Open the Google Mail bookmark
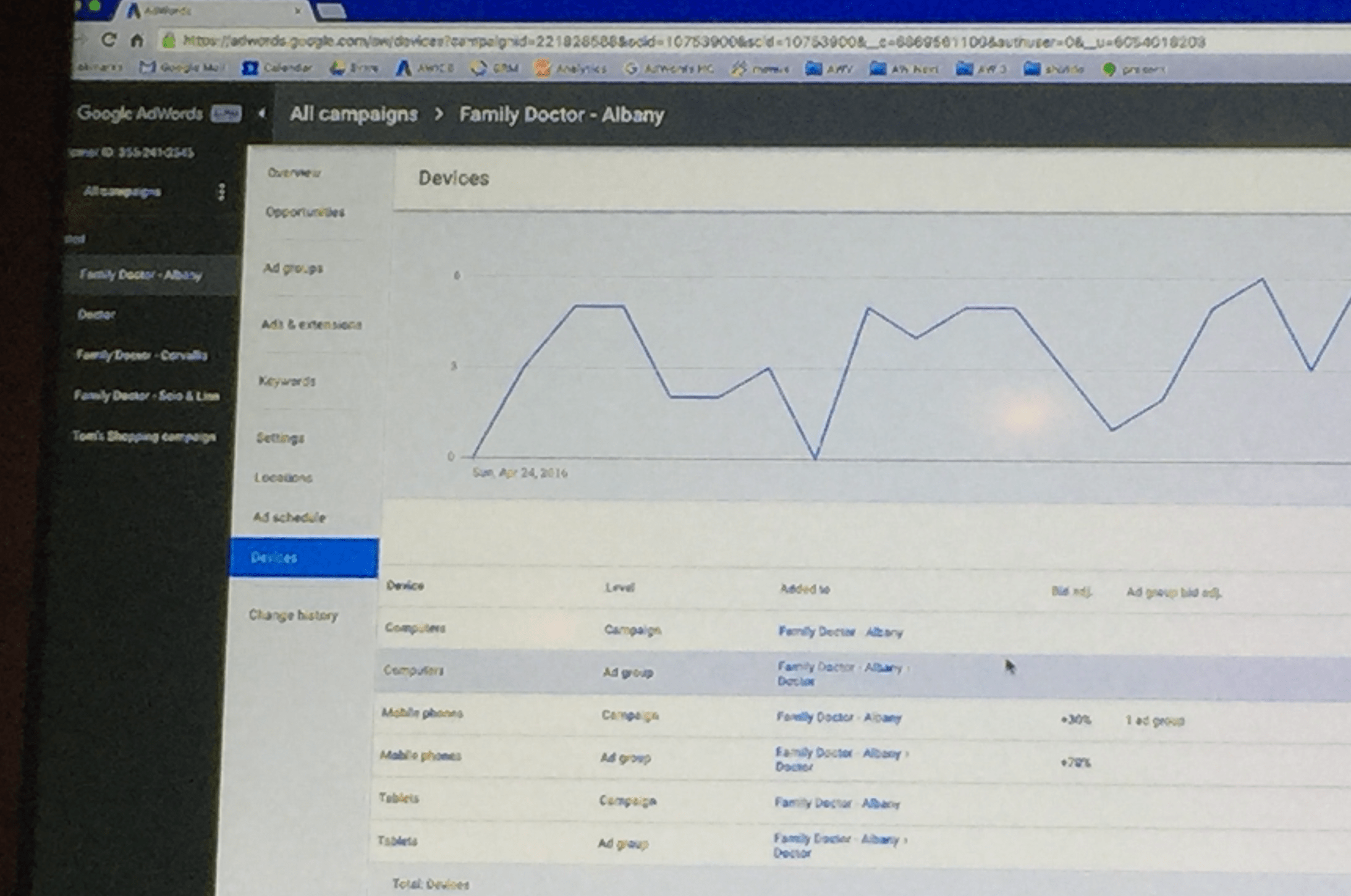Viewport: 1351px width, 896px height. click(182, 67)
